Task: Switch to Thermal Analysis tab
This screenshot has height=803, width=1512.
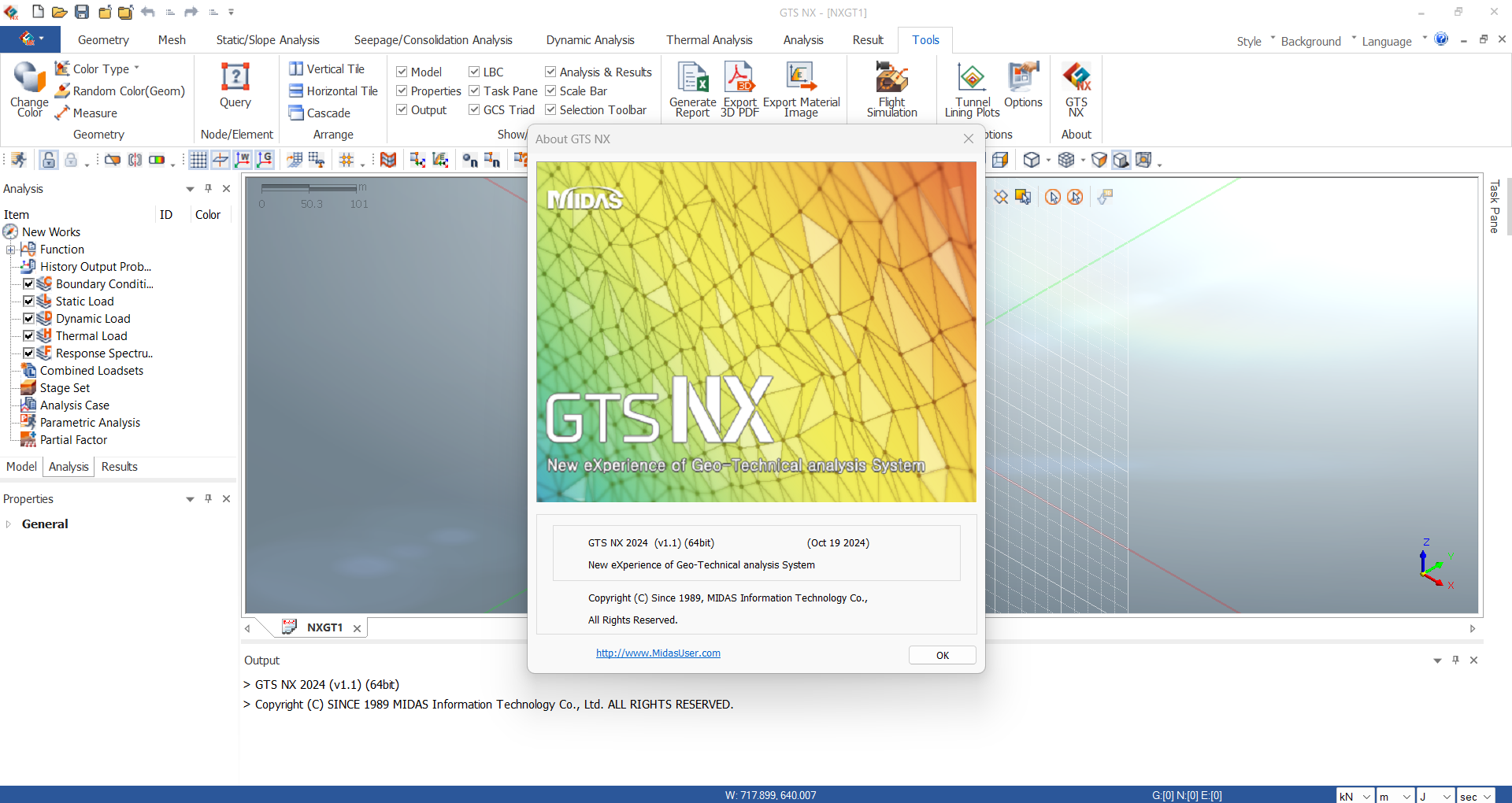Action: (x=710, y=40)
